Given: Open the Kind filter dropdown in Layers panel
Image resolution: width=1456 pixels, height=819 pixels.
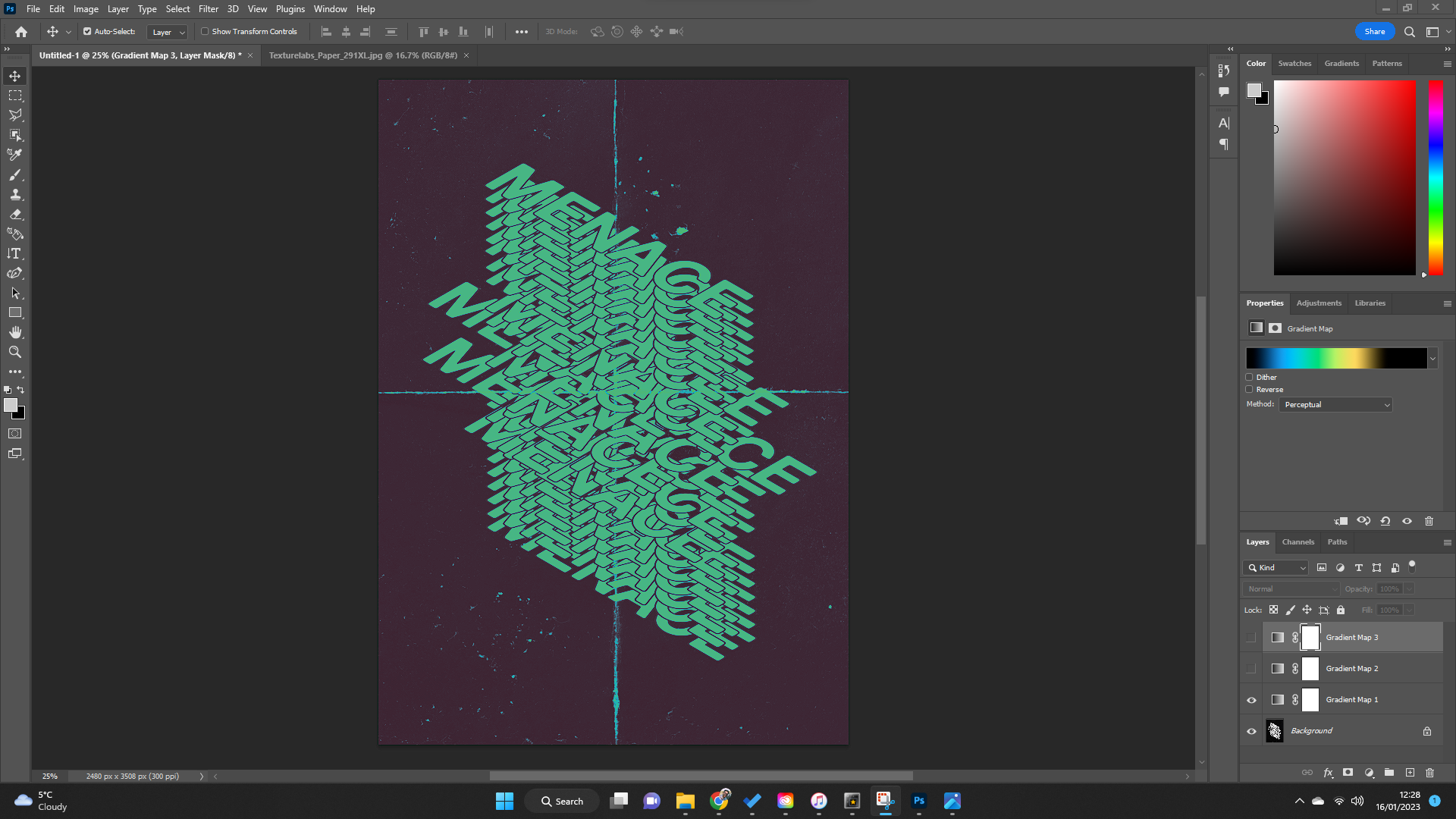Looking at the screenshot, I should [x=1275, y=567].
